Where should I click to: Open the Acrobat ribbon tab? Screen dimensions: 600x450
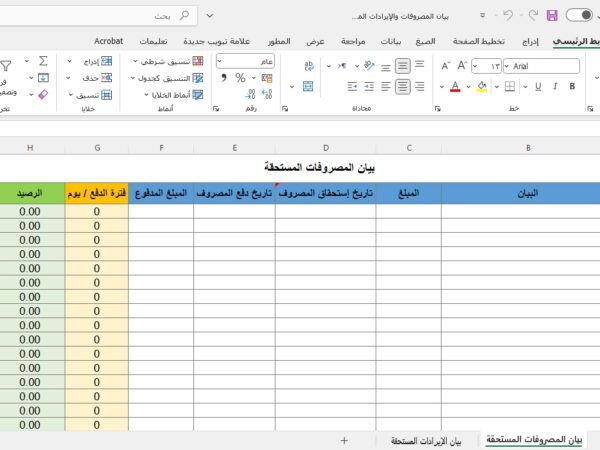click(x=109, y=41)
